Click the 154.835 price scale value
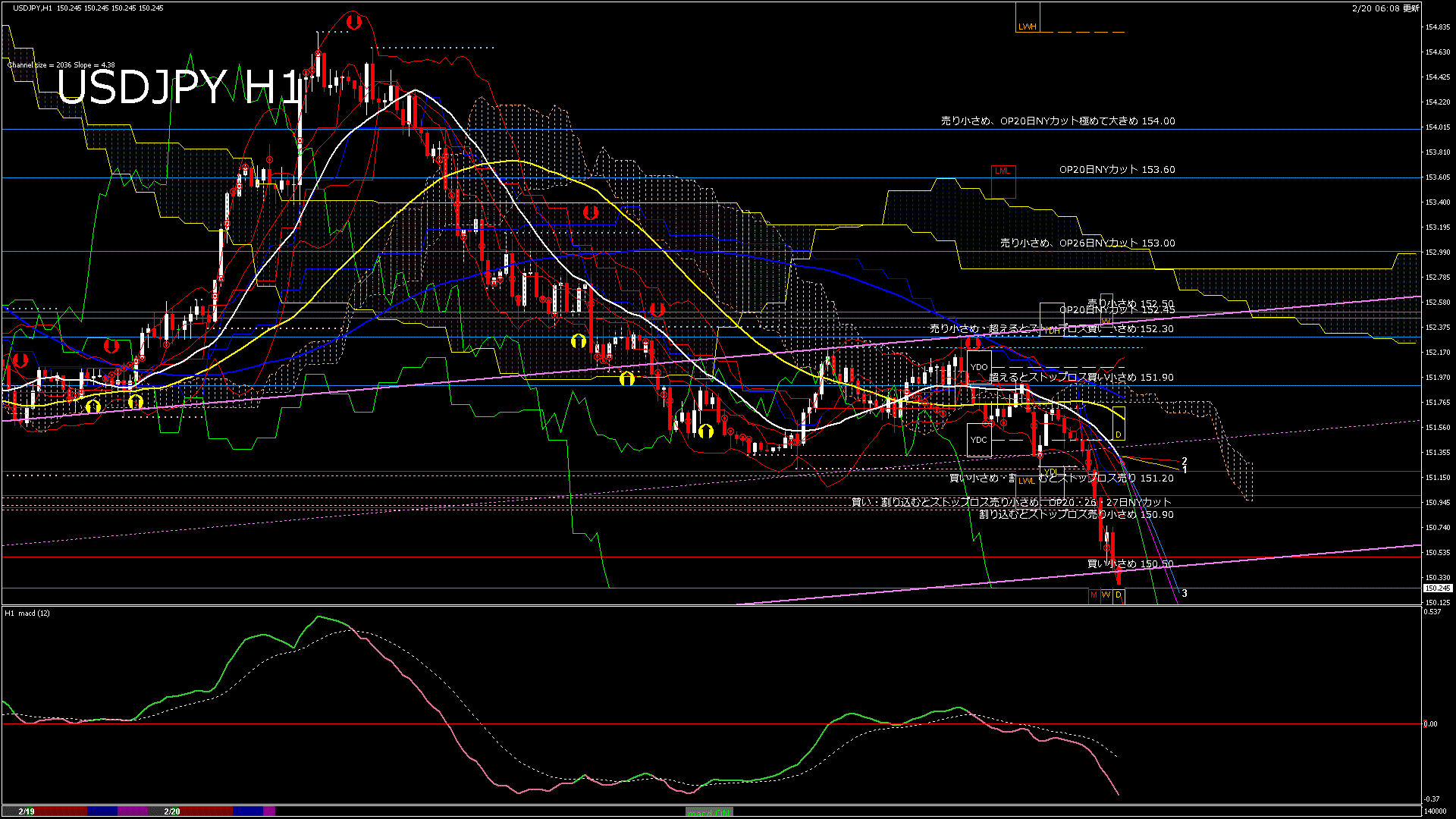 pyautogui.click(x=1438, y=27)
